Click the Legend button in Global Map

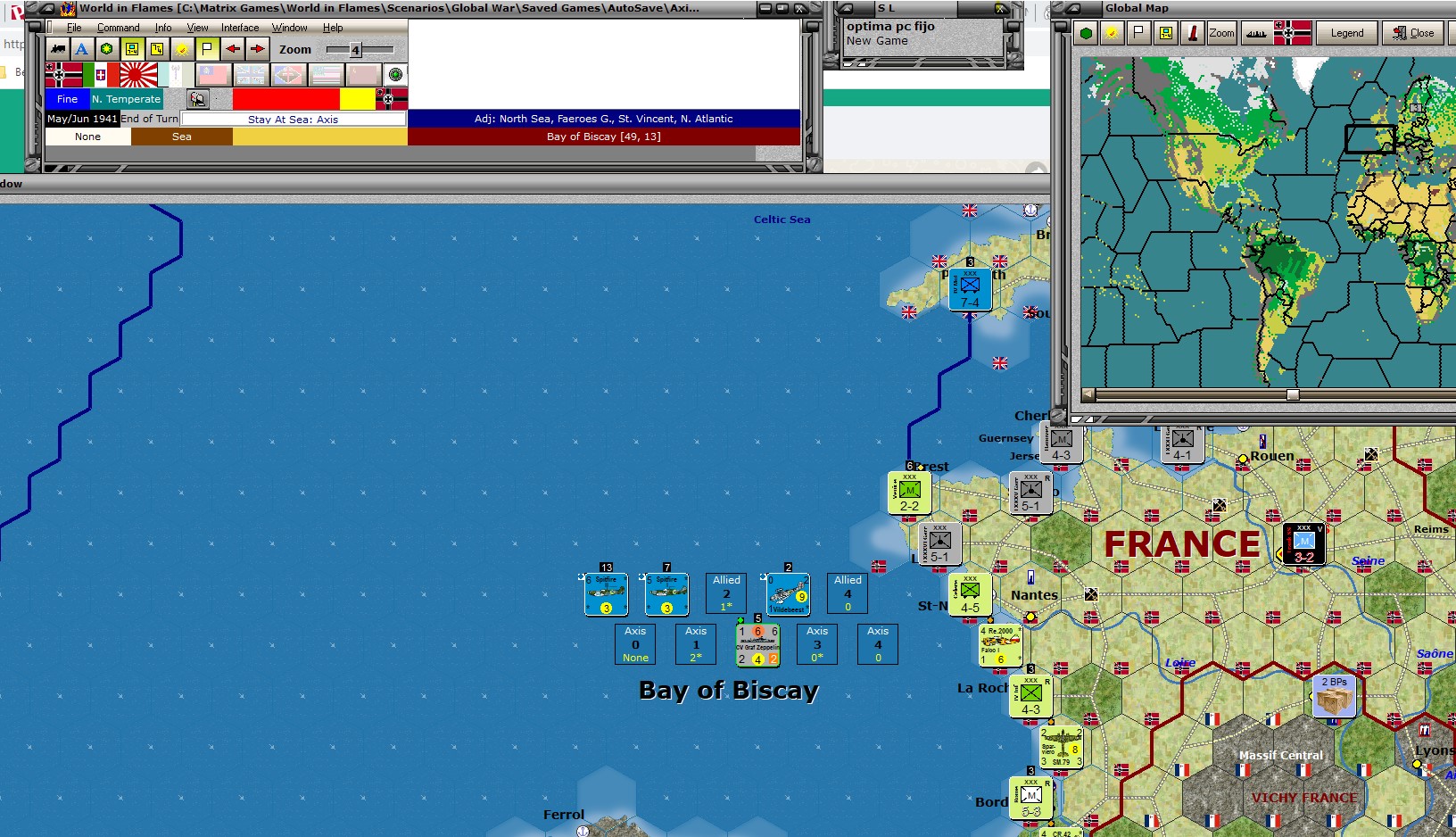[1347, 34]
